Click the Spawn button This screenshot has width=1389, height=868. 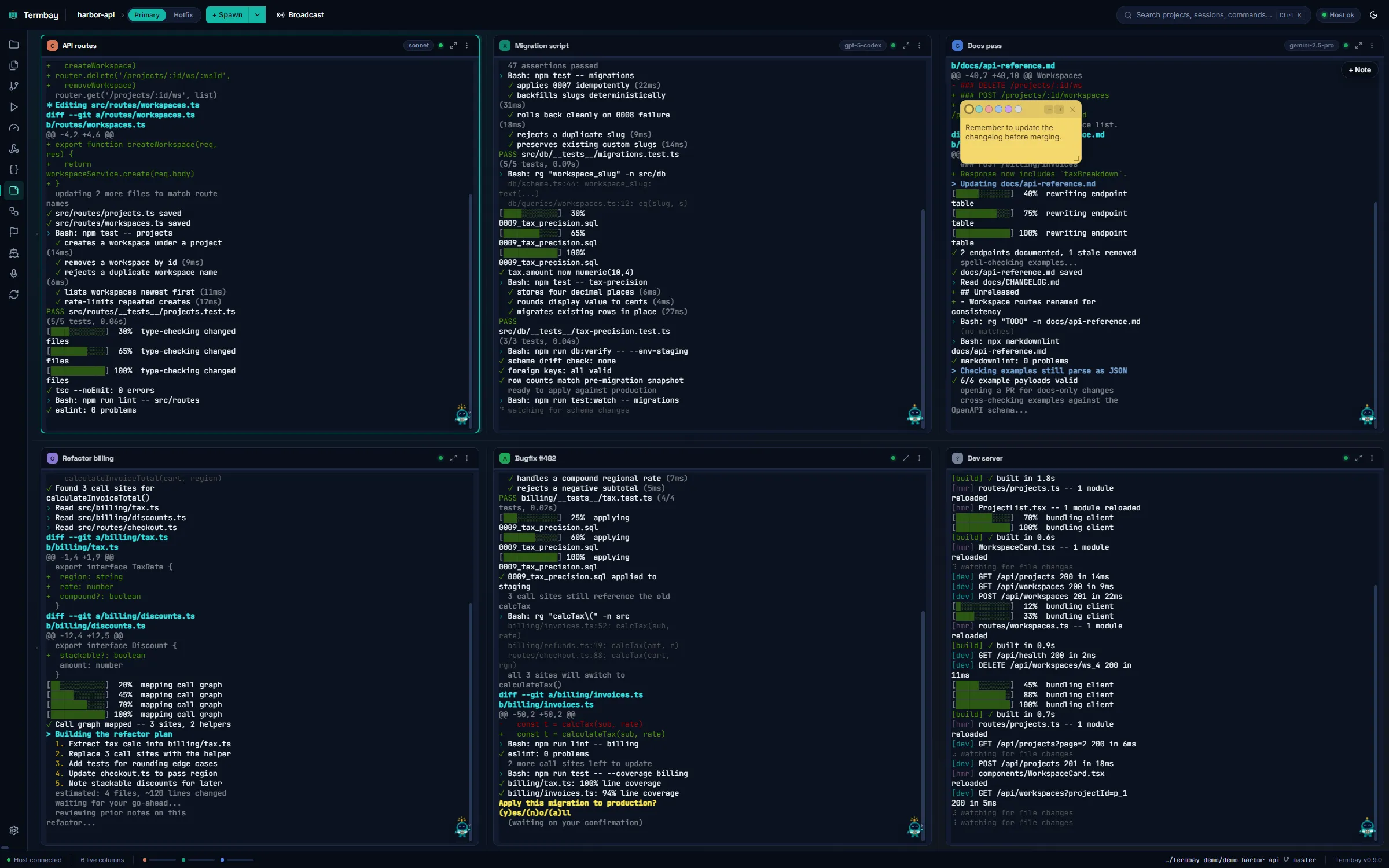click(x=227, y=15)
